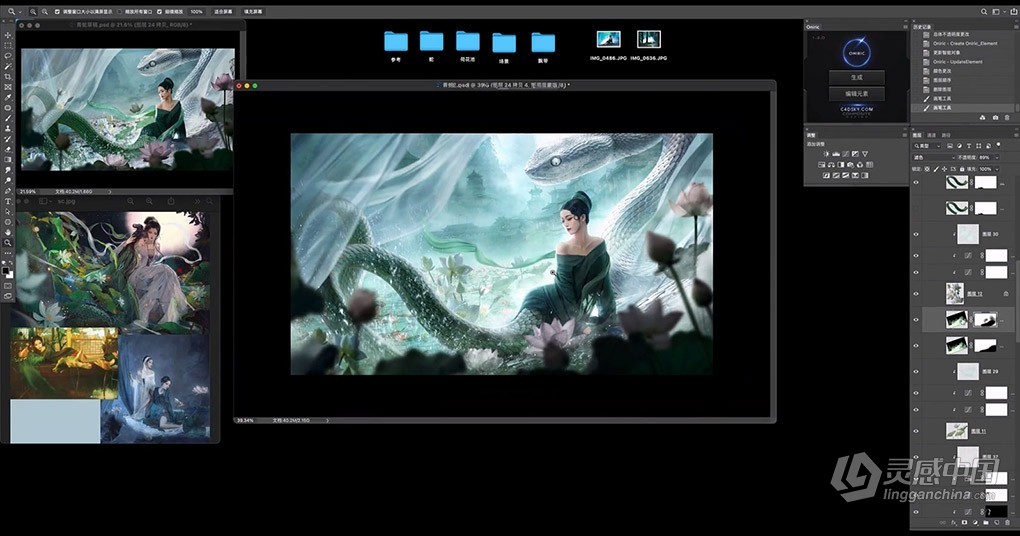Image resolution: width=1020 pixels, height=536 pixels.
Task: Select the Horizontal Type tool
Action: (8, 201)
